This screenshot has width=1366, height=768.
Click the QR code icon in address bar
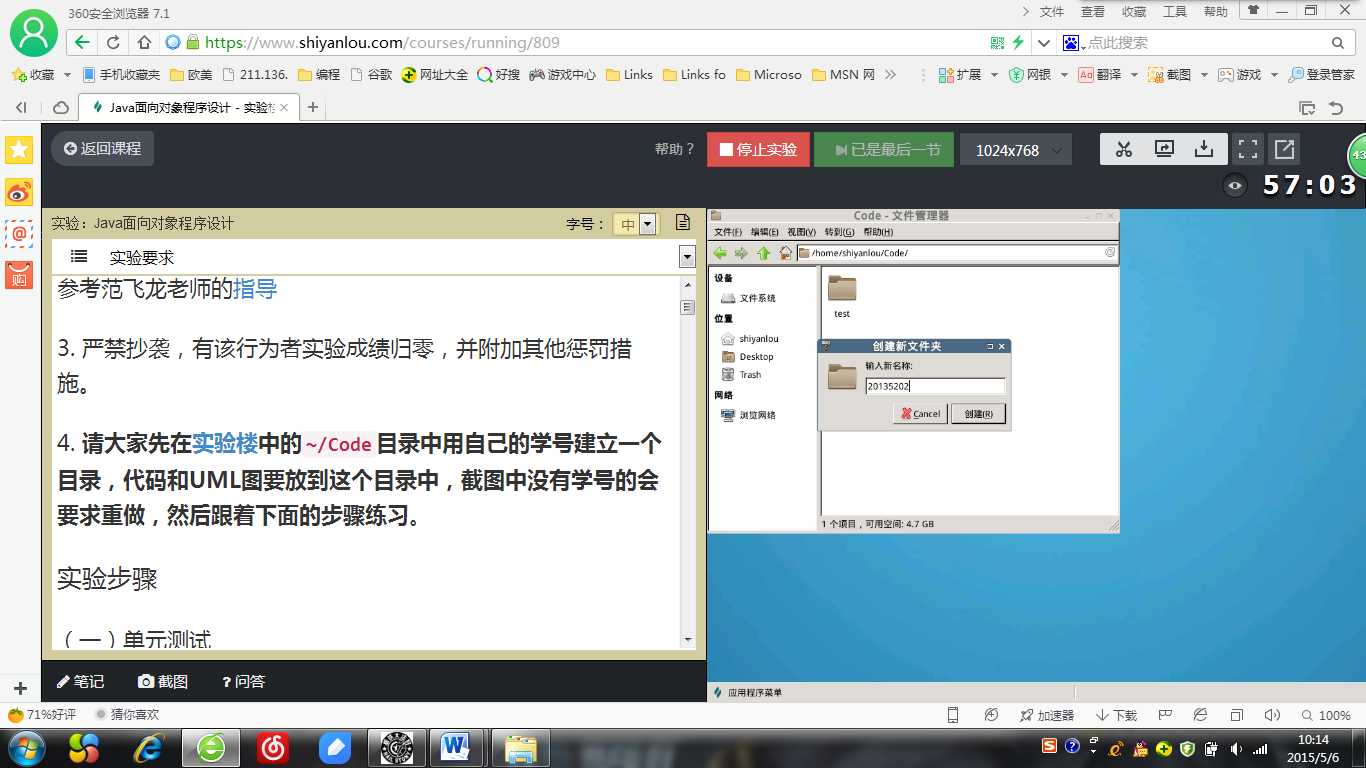[997, 42]
